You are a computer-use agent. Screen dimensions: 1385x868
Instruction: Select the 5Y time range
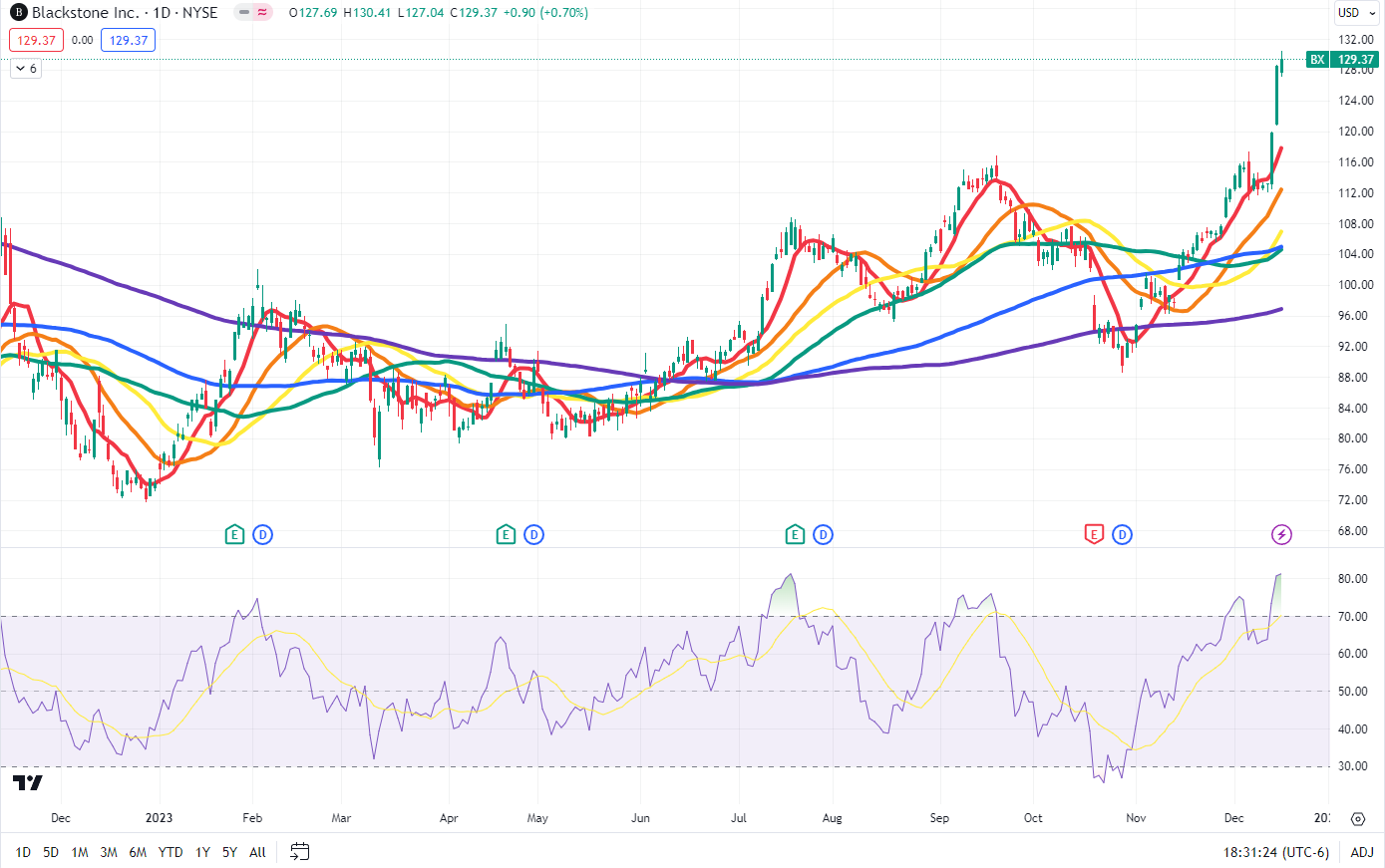tap(229, 852)
